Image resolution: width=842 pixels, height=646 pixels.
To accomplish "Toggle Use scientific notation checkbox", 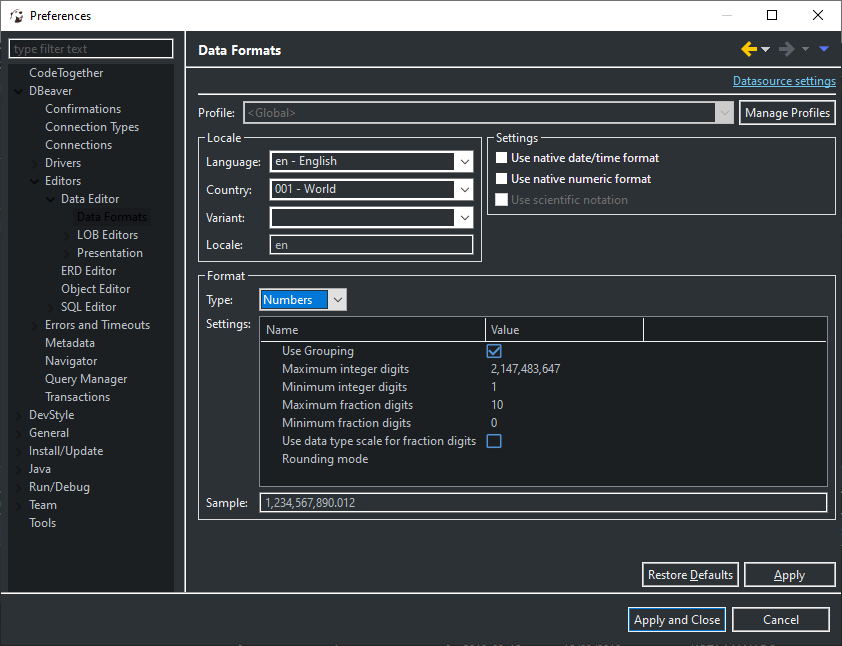I will 501,200.
